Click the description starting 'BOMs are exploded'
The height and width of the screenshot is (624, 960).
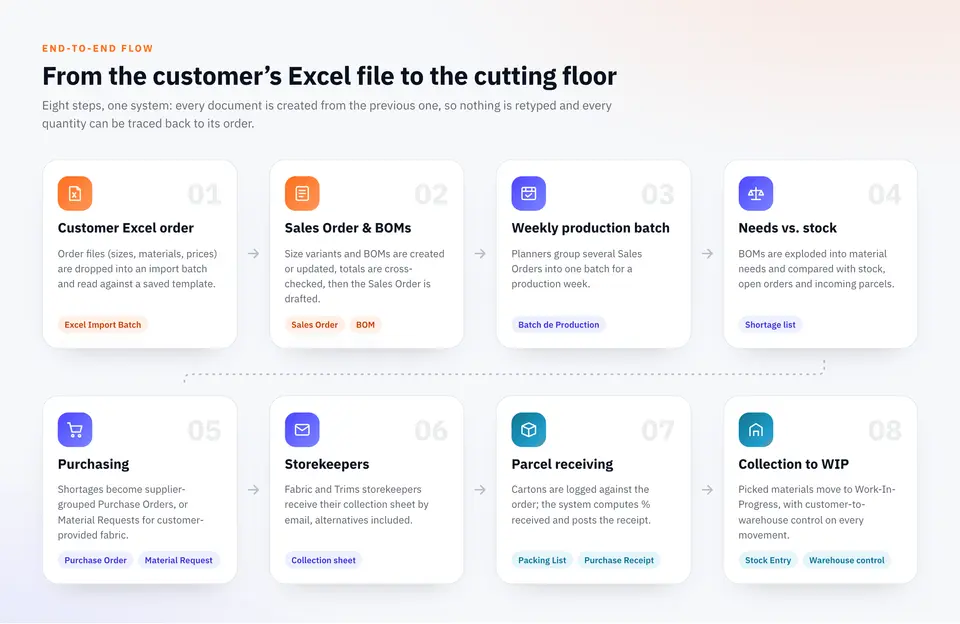tap(816, 269)
